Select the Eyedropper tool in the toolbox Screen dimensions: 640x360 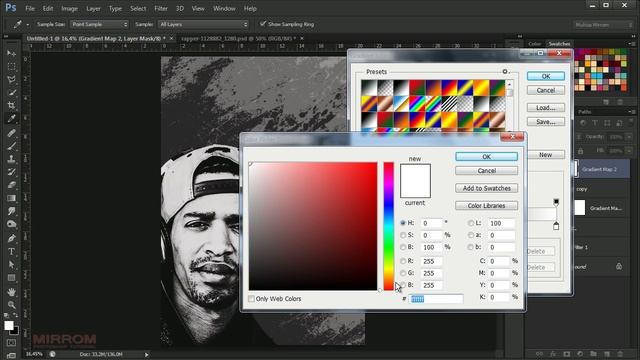click(11, 118)
